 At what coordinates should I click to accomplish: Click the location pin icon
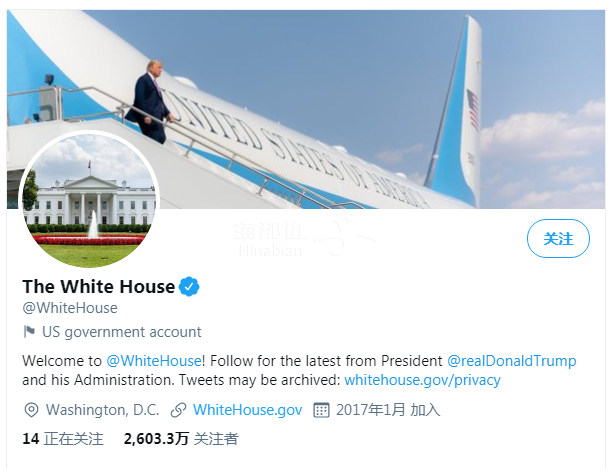pos(31,410)
